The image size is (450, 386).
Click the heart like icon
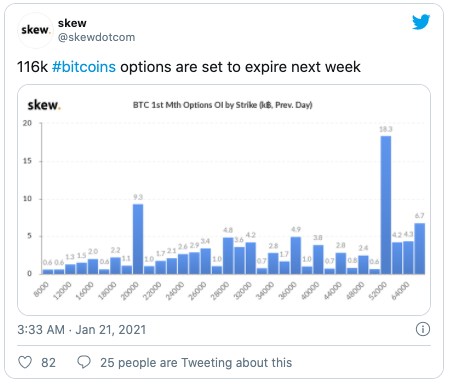(x=25, y=362)
